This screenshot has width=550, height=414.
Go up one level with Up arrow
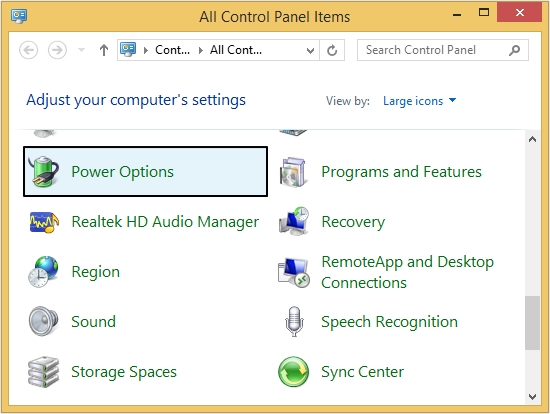(103, 50)
